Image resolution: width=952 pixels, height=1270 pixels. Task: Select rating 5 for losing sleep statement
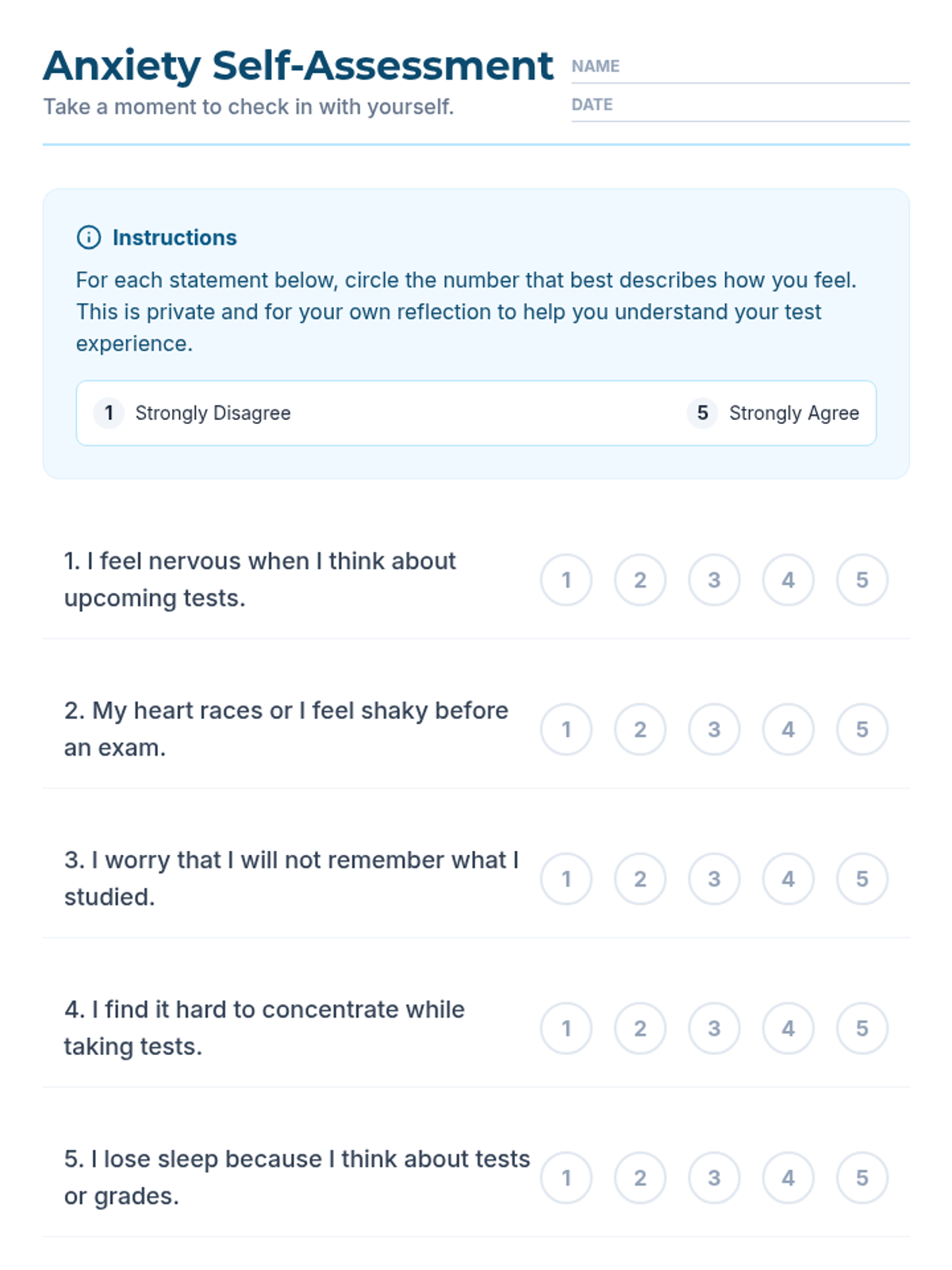pos(862,1178)
